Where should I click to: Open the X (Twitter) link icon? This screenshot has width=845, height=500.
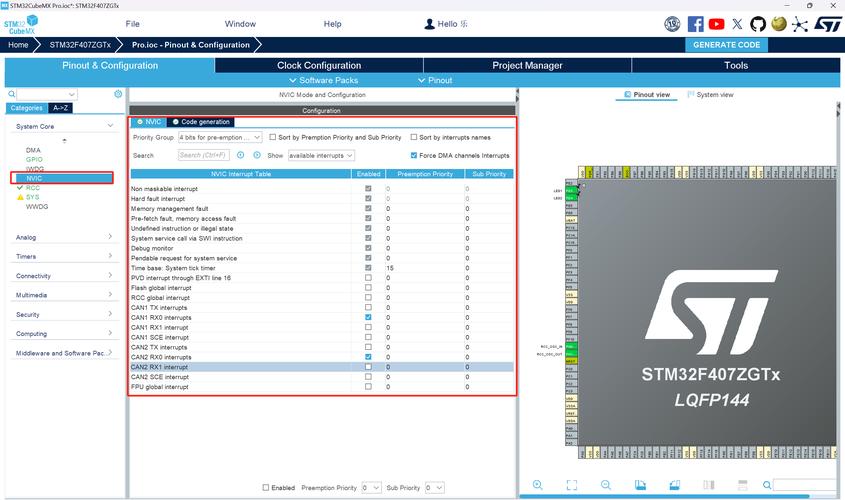point(737,24)
